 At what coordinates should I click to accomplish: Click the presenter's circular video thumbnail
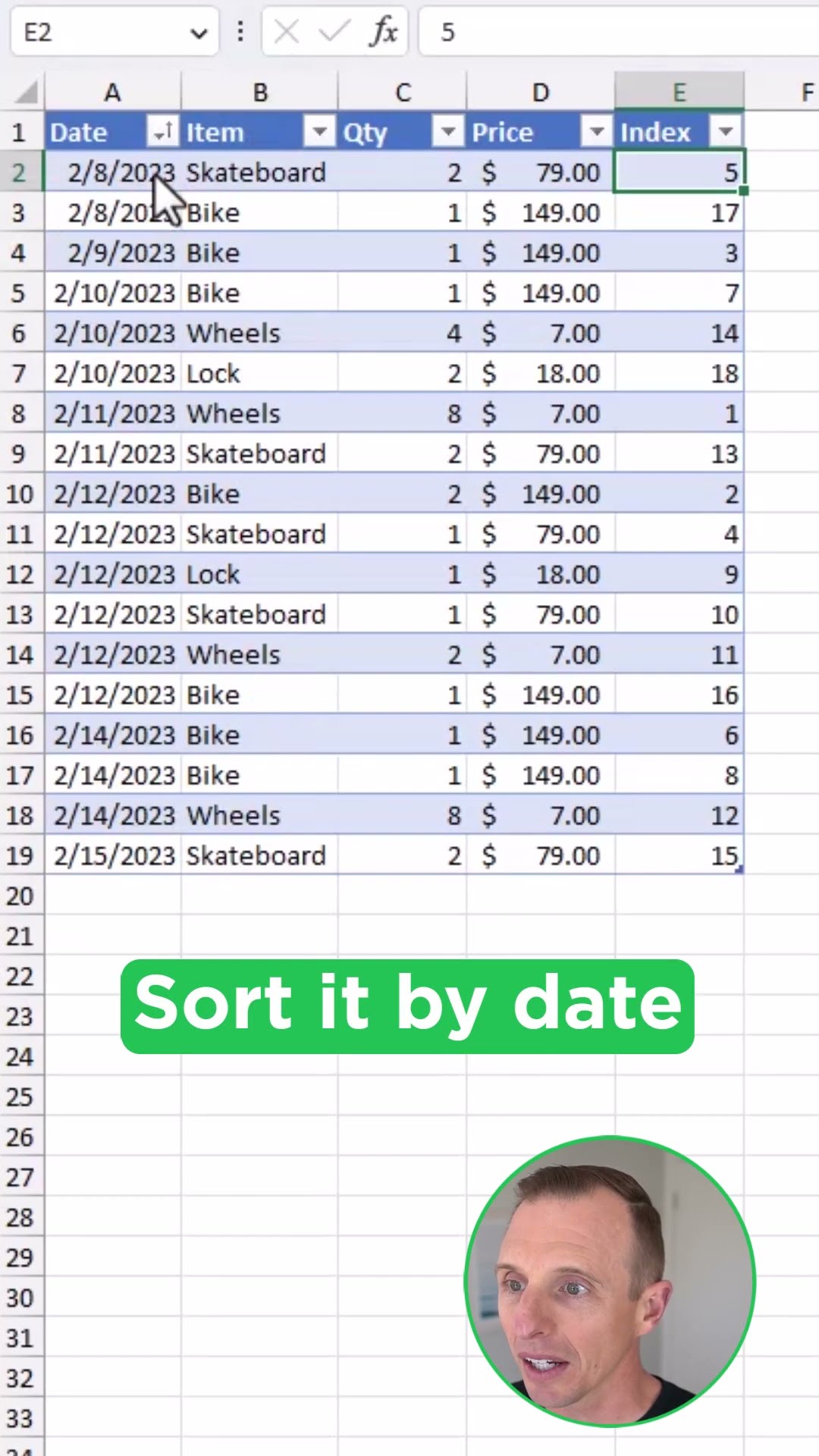pos(610,1281)
